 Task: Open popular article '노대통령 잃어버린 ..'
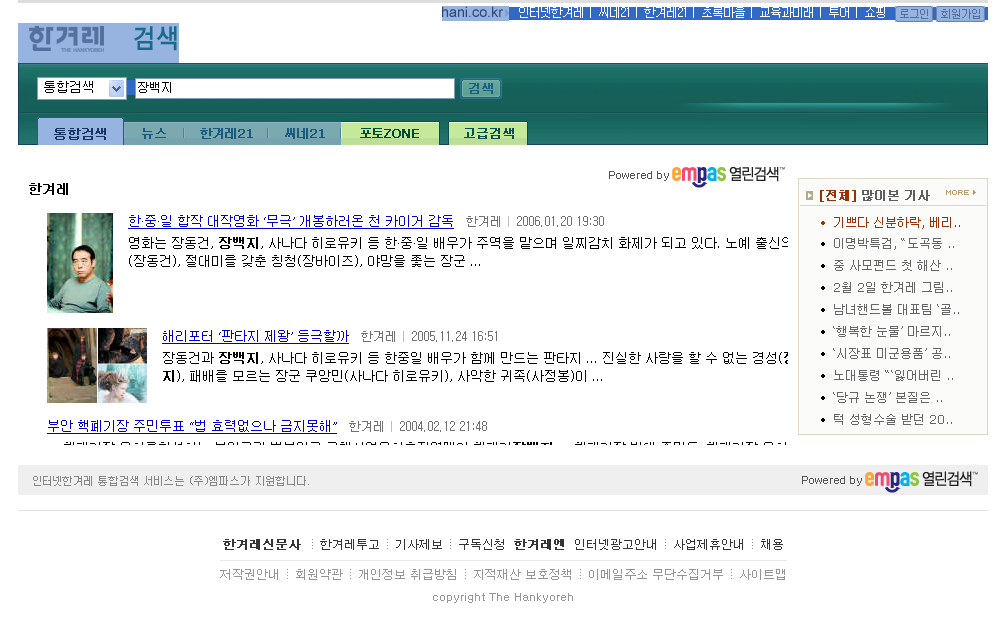tap(893, 375)
